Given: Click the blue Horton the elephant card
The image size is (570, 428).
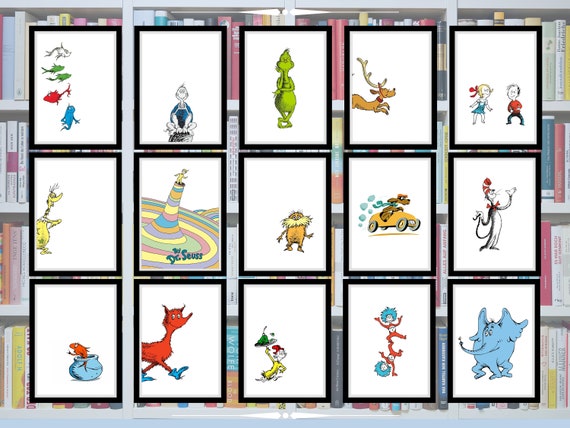Looking at the screenshot, I should point(494,341).
